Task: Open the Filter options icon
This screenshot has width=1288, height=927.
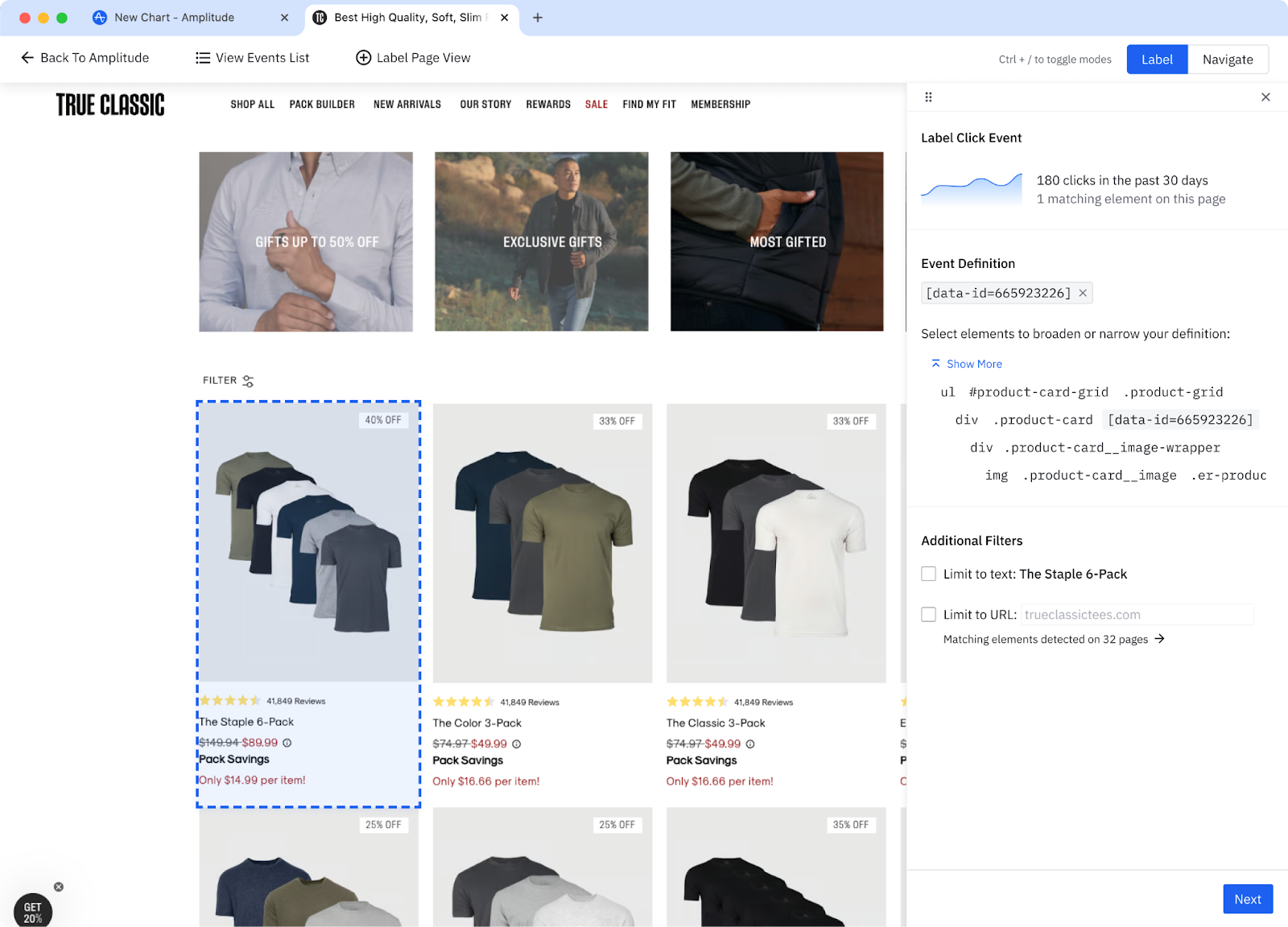Action: (248, 381)
